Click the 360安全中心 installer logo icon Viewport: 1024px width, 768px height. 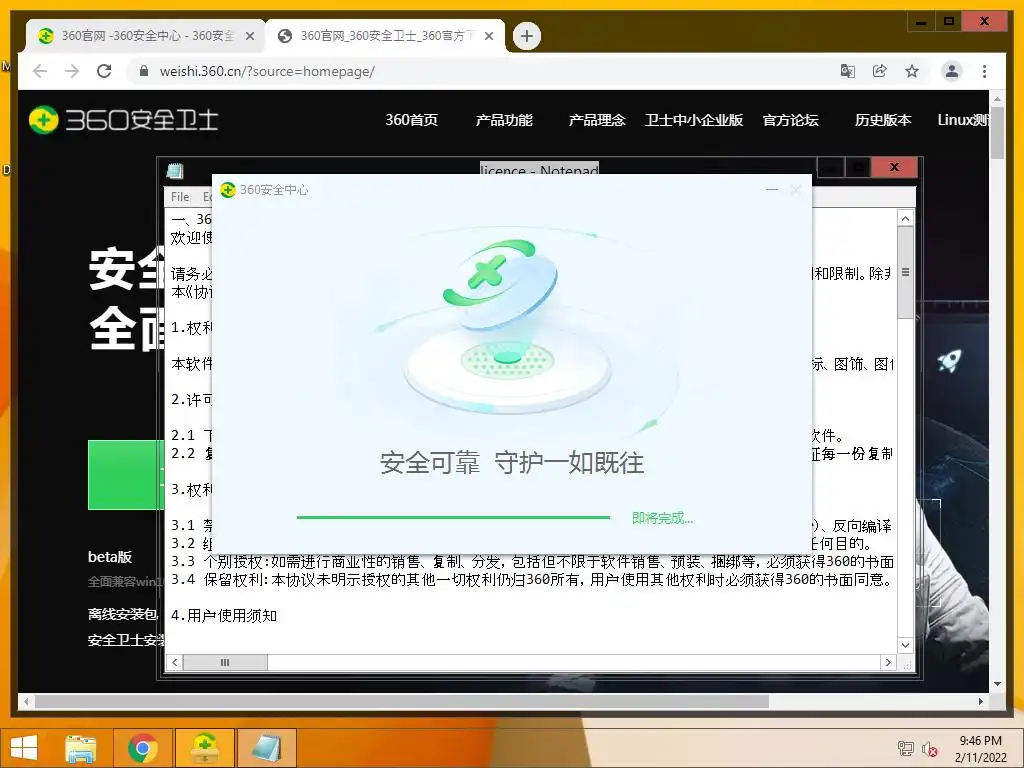[x=228, y=190]
